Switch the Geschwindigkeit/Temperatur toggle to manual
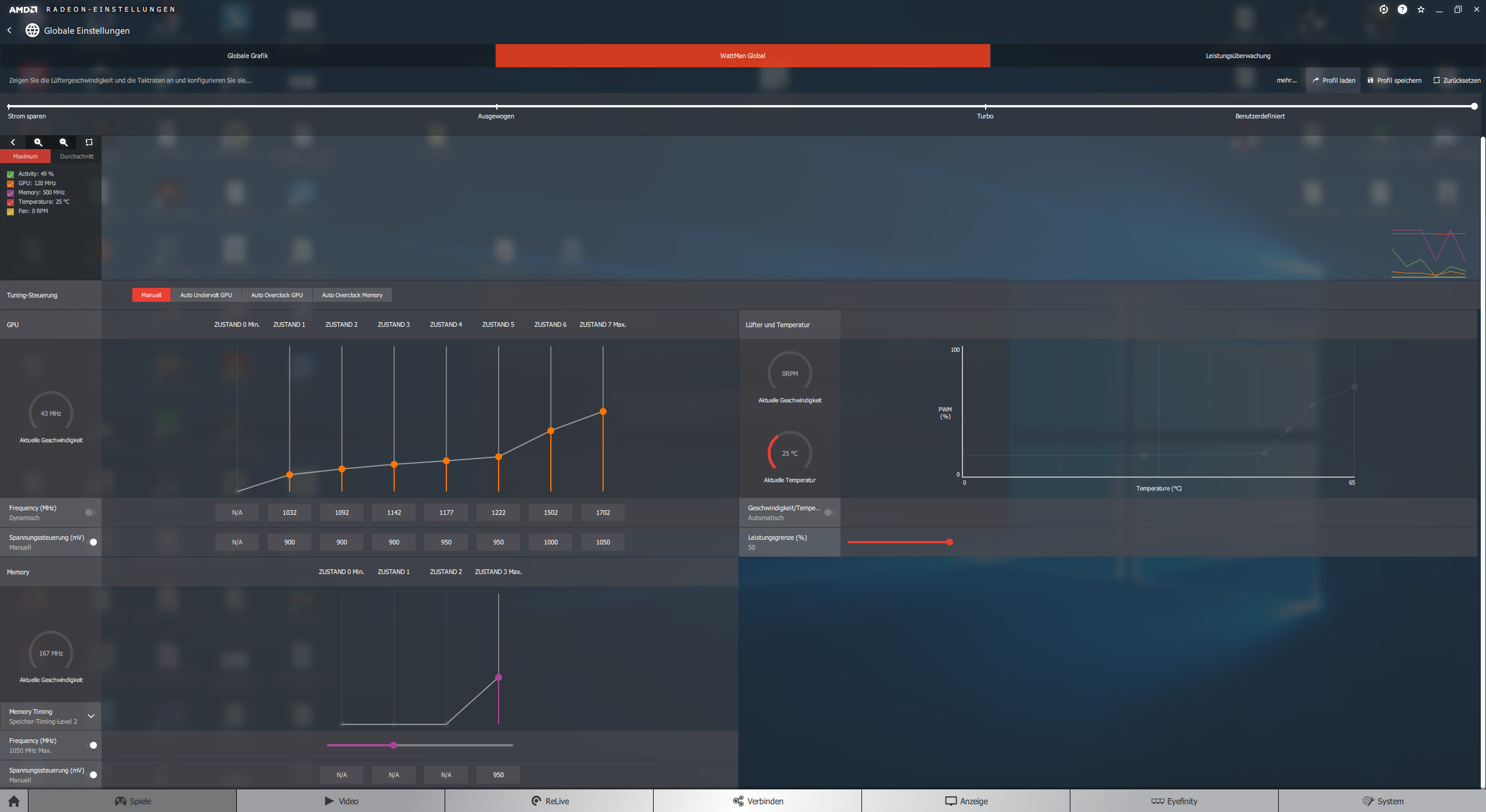 [x=829, y=513]
